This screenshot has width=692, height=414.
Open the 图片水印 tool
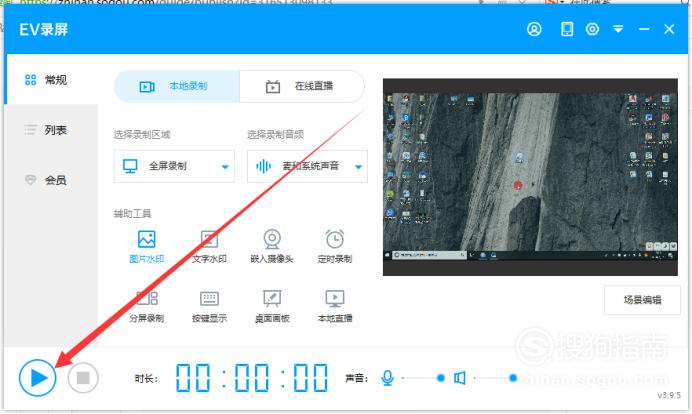(x=147, y=247)
